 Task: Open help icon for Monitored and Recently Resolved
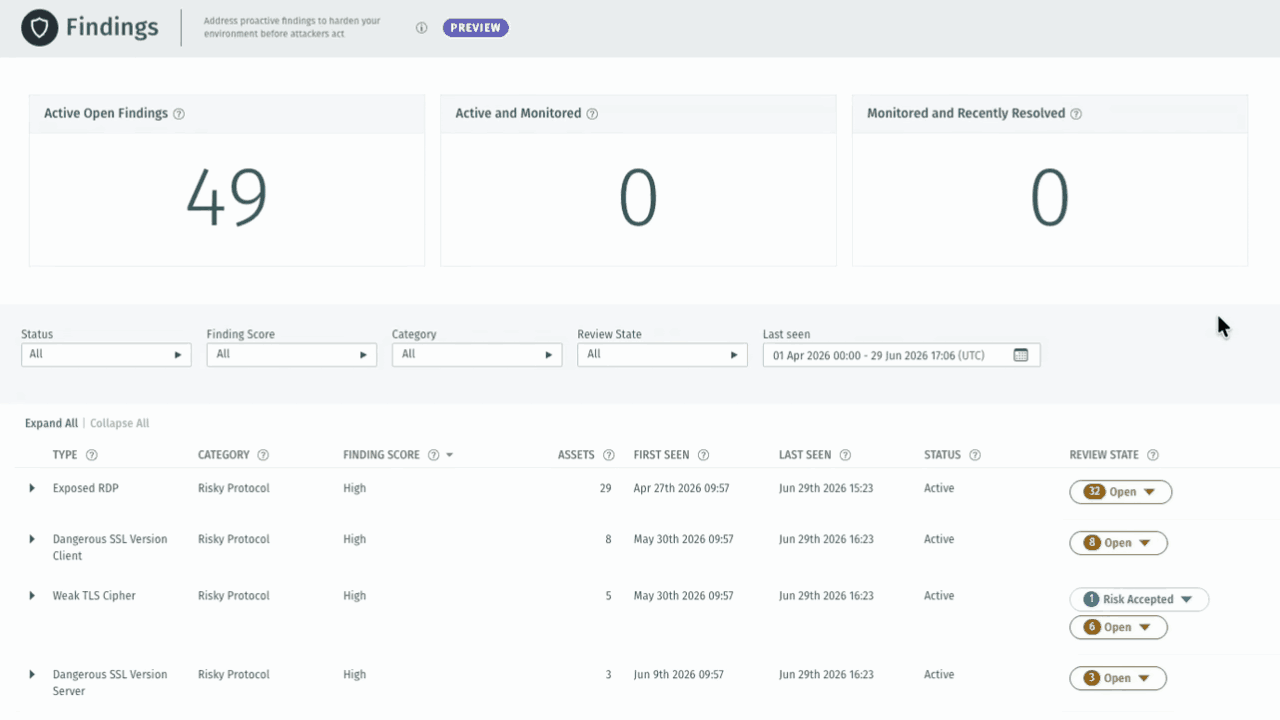1076,114
